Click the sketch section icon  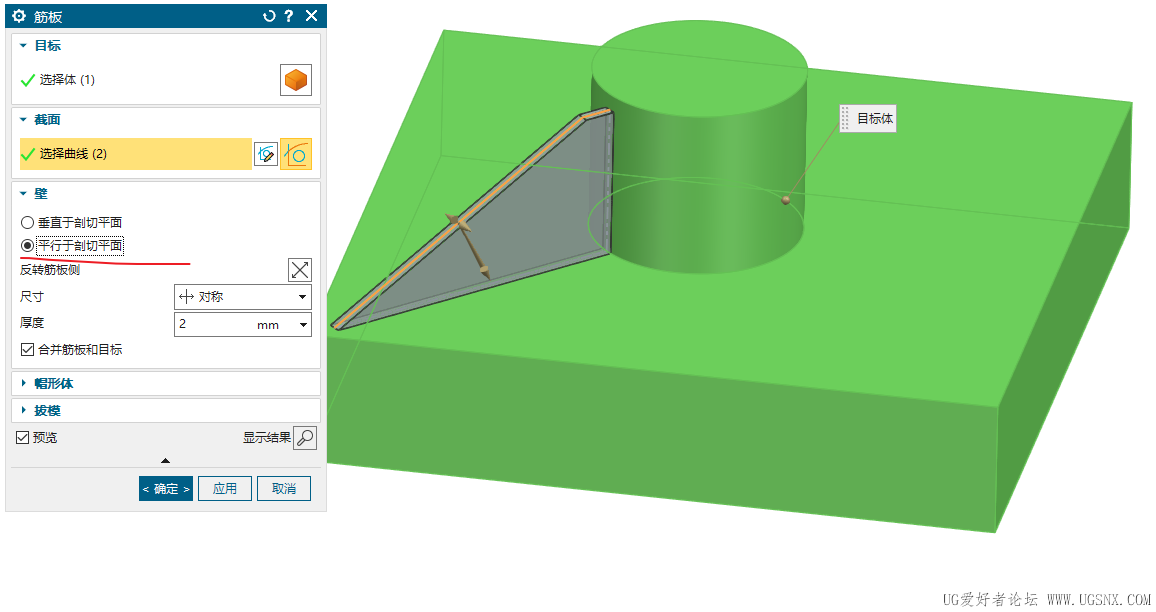coord(265,154)
